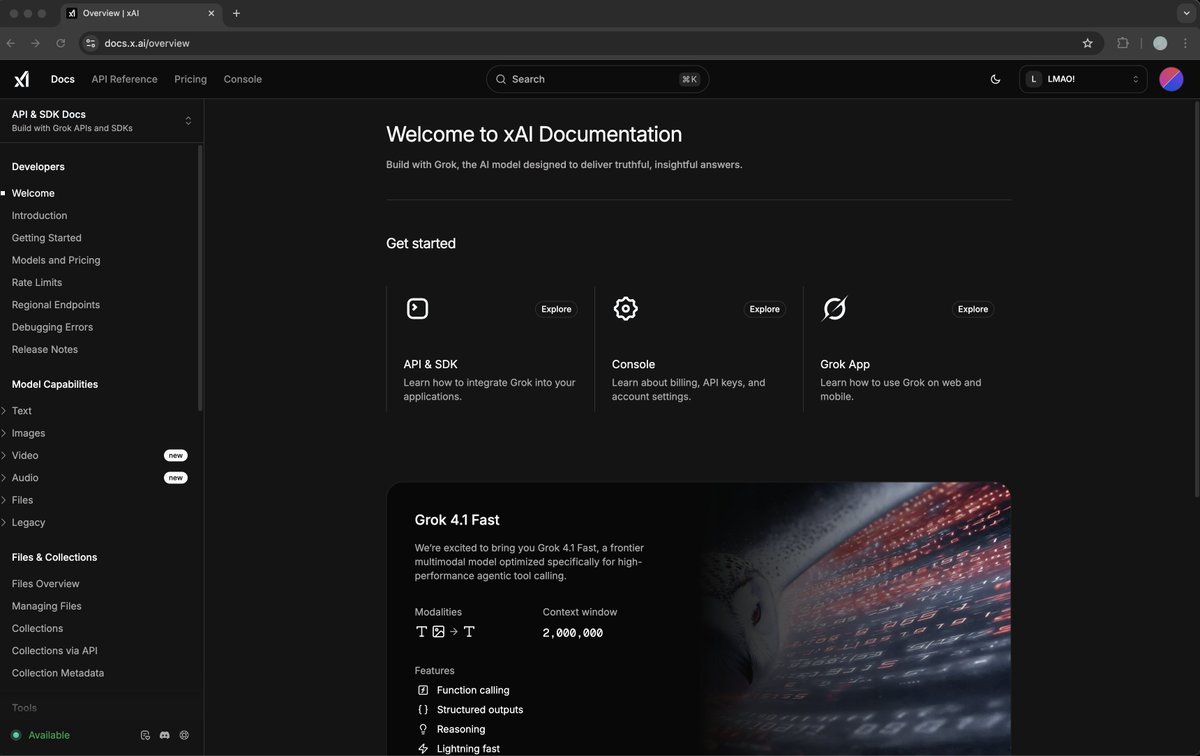Open Pricing header tab
The width and height of the screenshot is (1200, 756).
click(x=190, y=79)
